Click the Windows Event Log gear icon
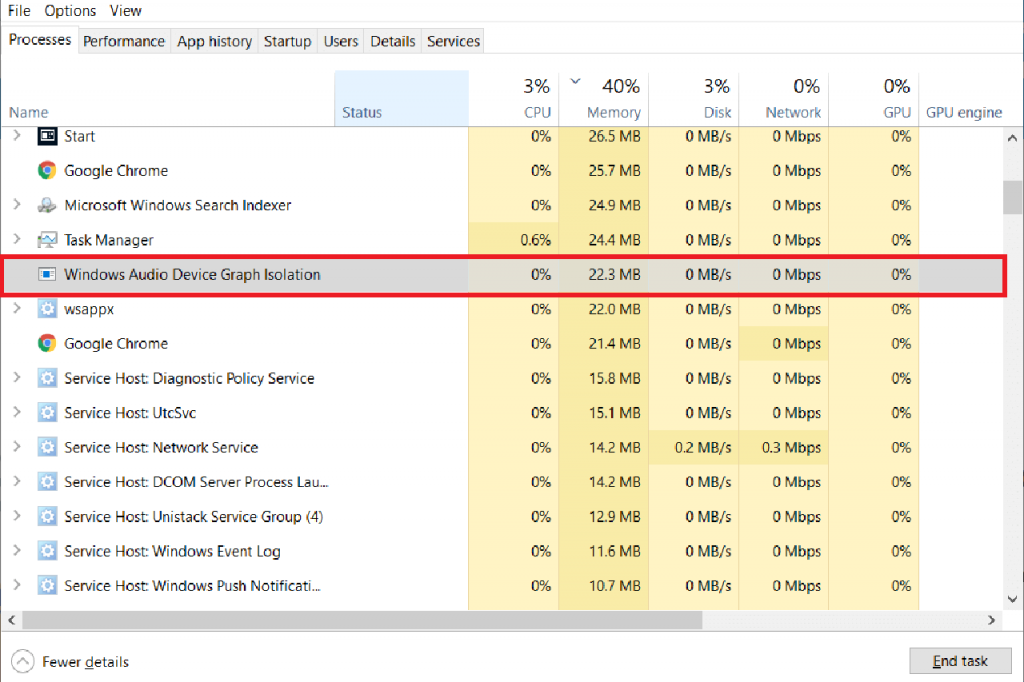Viewport: 1024px width, 682px height. click(47, 551)
